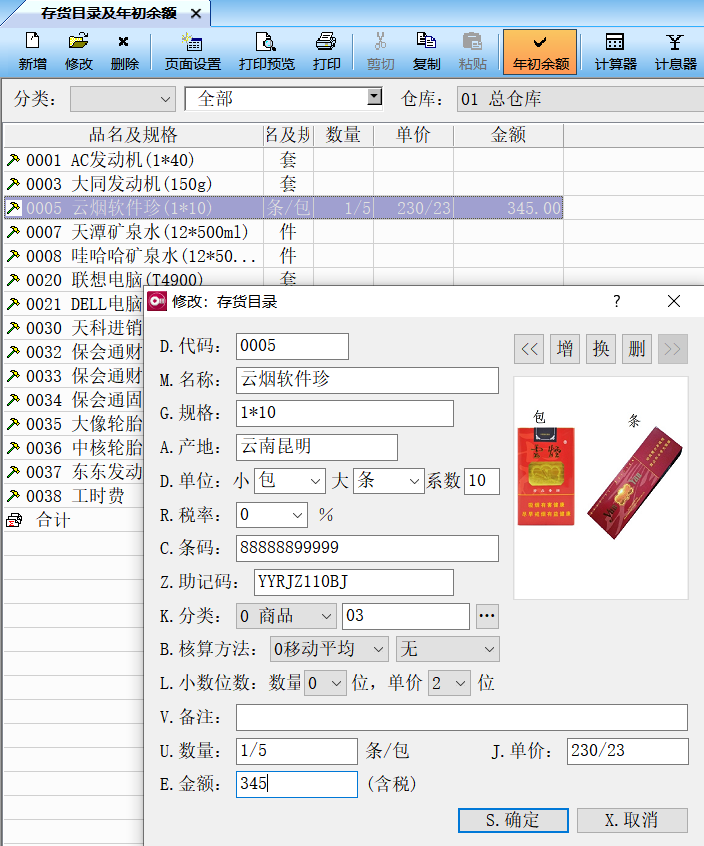Open 页面设置 page setup

pyautogui.click(x=193, y=52)
